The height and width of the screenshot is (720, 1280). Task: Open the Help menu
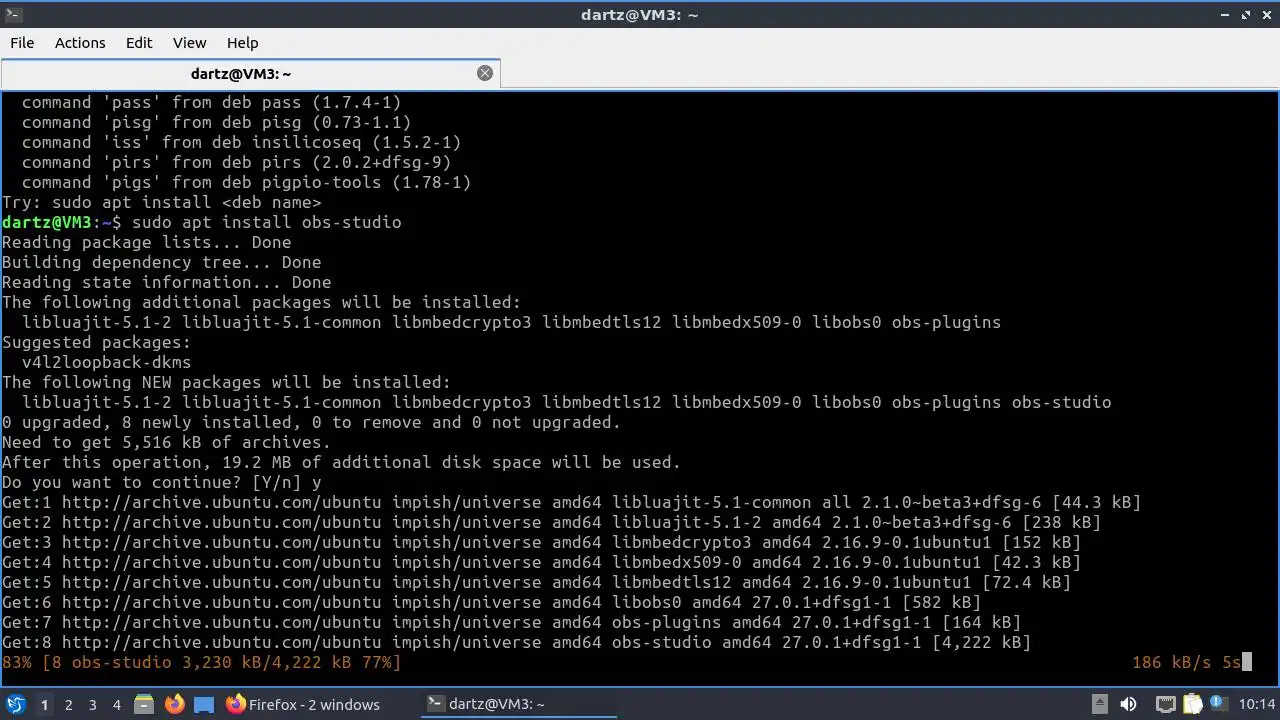242,43
